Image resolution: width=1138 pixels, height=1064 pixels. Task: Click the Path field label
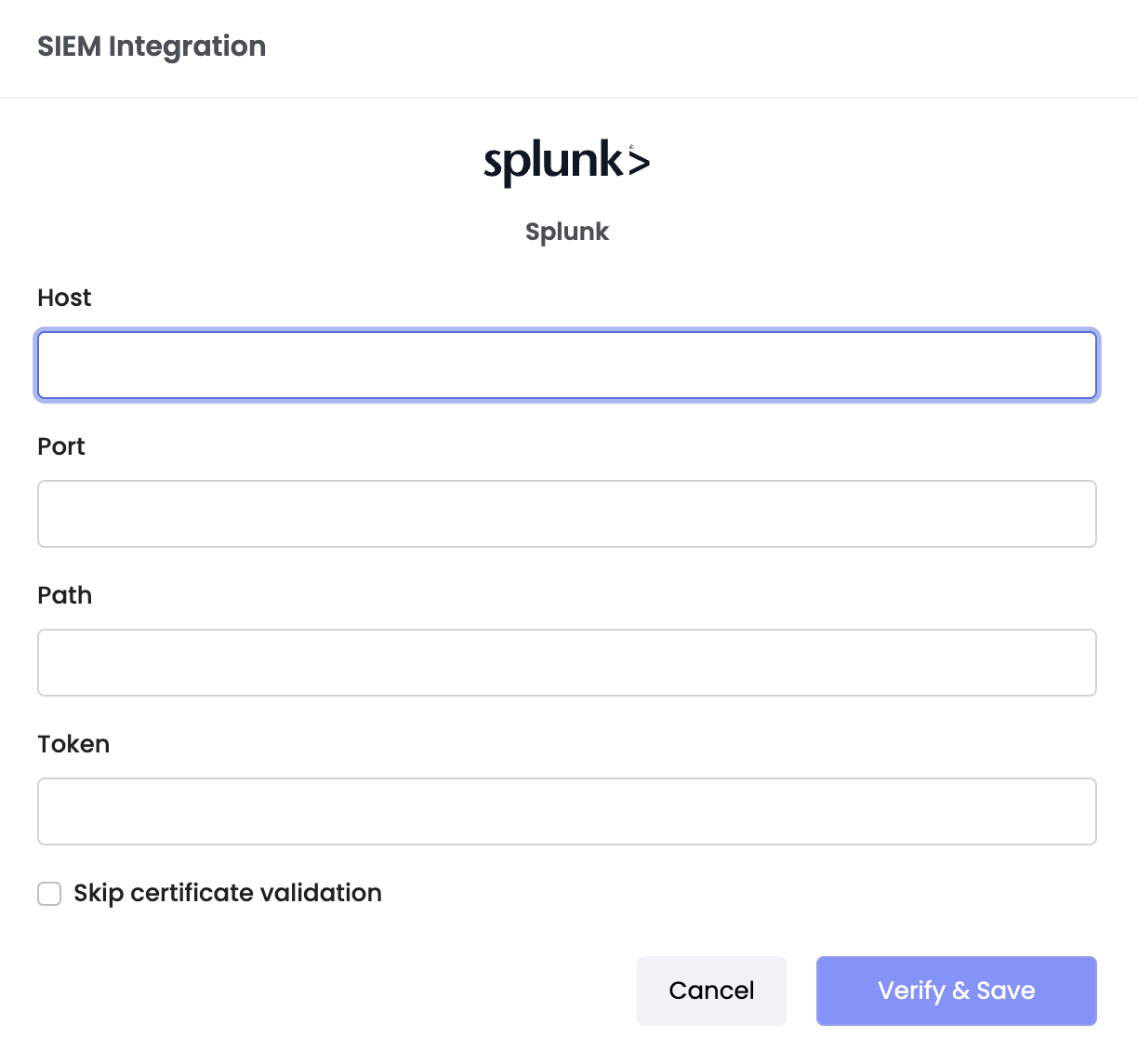click(x=65, y=595)
